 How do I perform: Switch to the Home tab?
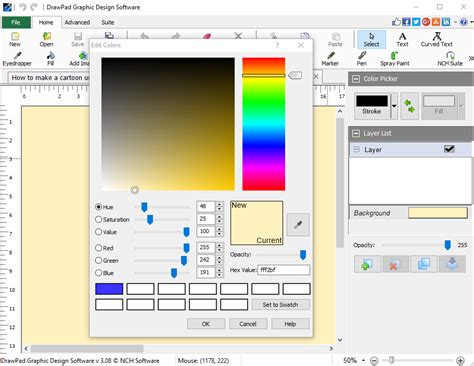[46, 22]
